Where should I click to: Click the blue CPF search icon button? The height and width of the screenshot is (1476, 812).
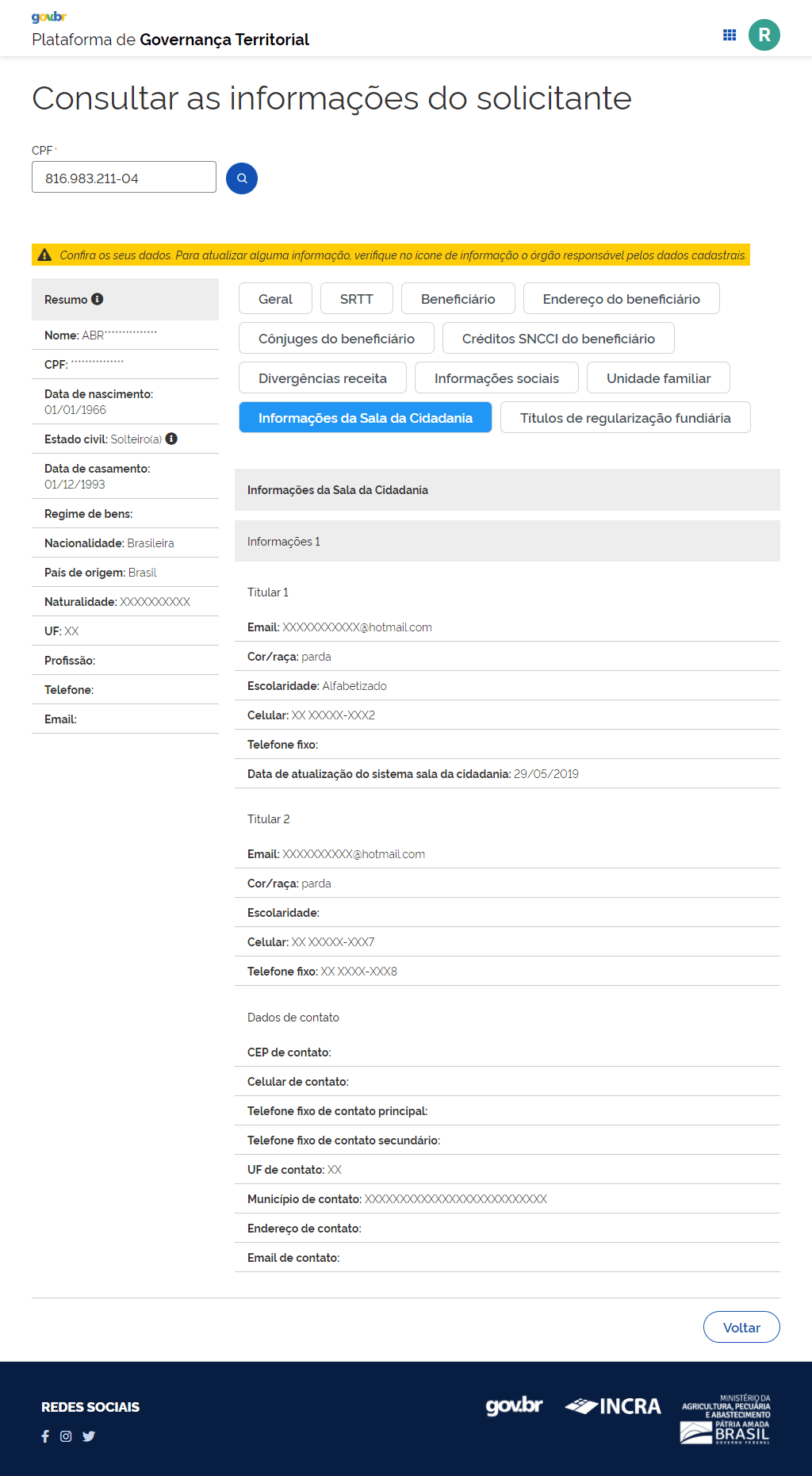tap(242, 178)
